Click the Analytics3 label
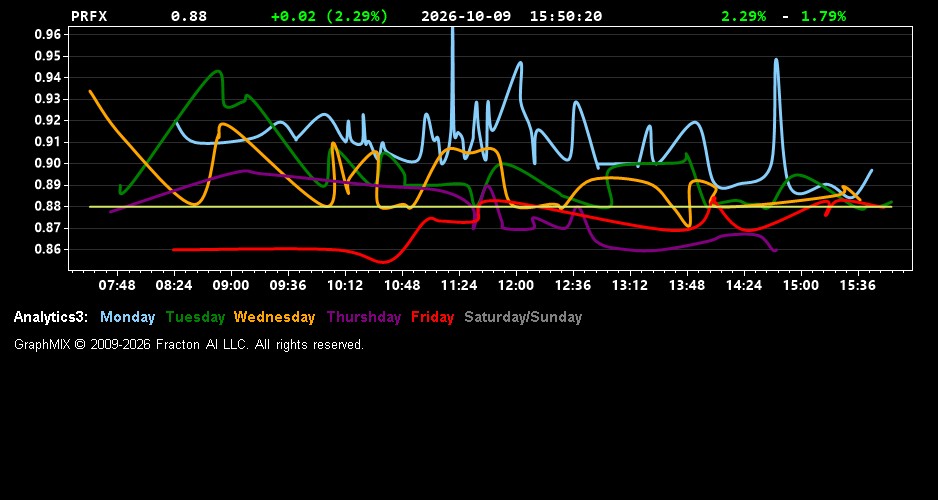Image resolution: width=938 pixels, height=500 pixels. (51, 317)
